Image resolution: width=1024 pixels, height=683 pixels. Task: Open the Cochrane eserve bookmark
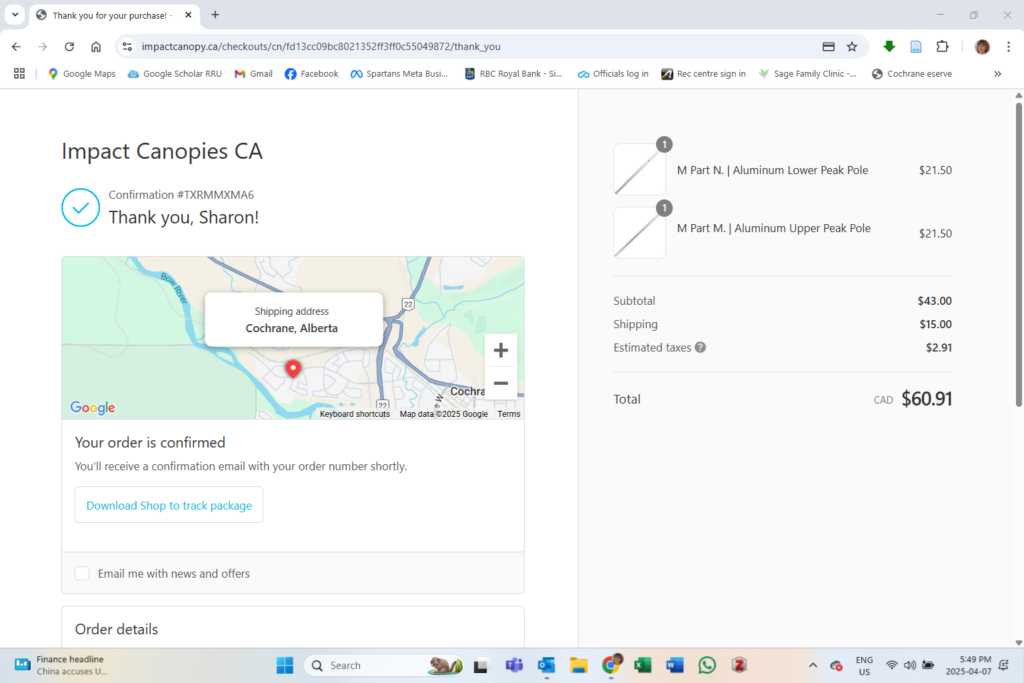912,74
